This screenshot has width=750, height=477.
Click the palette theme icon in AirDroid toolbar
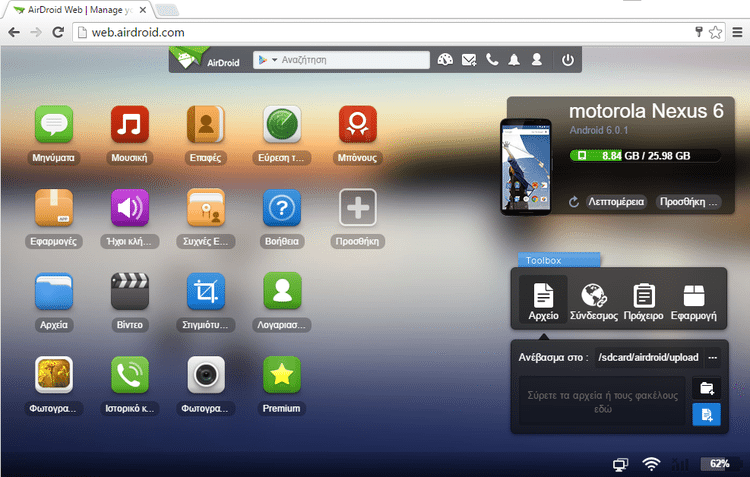pos(445,60)
